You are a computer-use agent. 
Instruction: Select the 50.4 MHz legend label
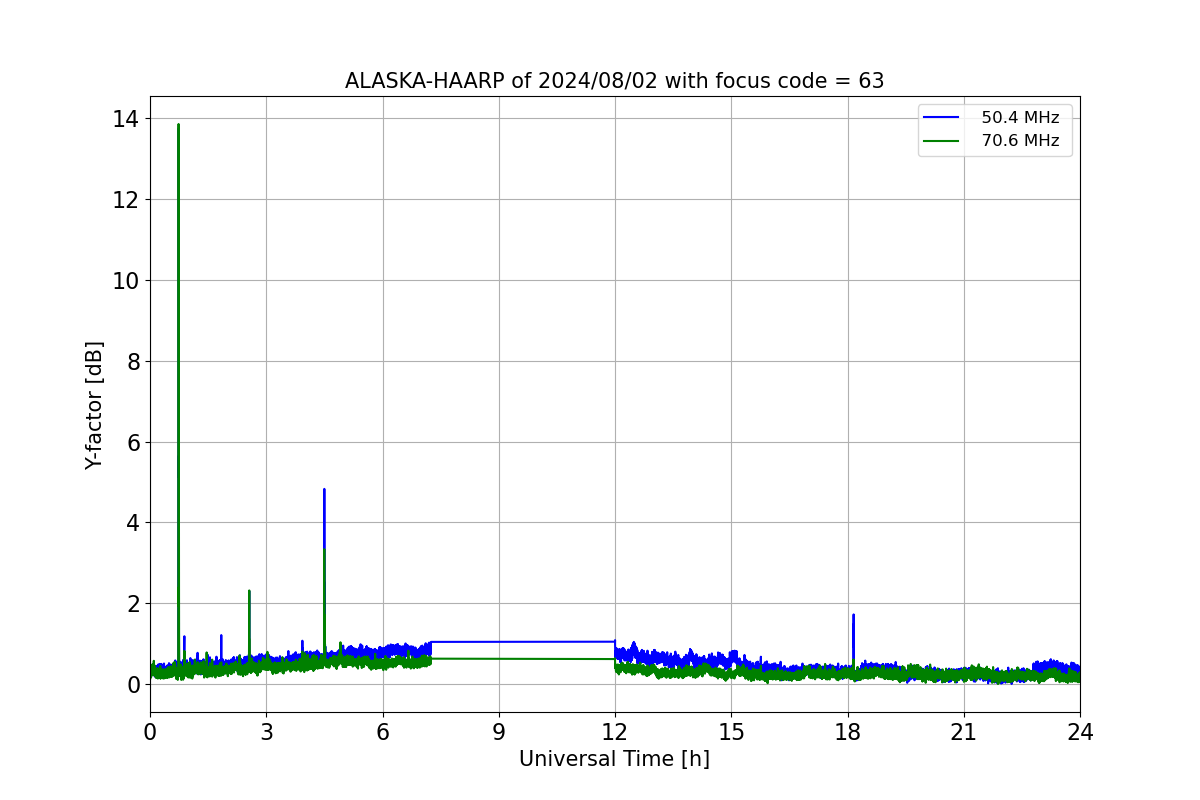click(x=1020, y=118)
